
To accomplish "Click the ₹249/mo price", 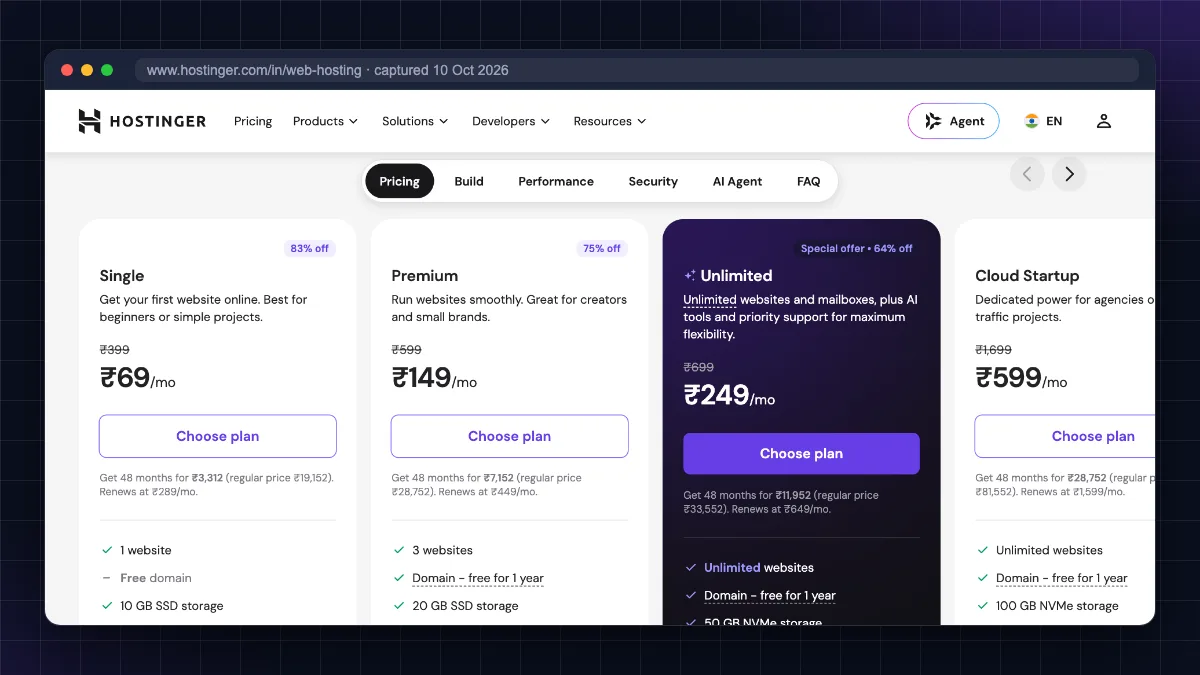I will coord(729,395).
